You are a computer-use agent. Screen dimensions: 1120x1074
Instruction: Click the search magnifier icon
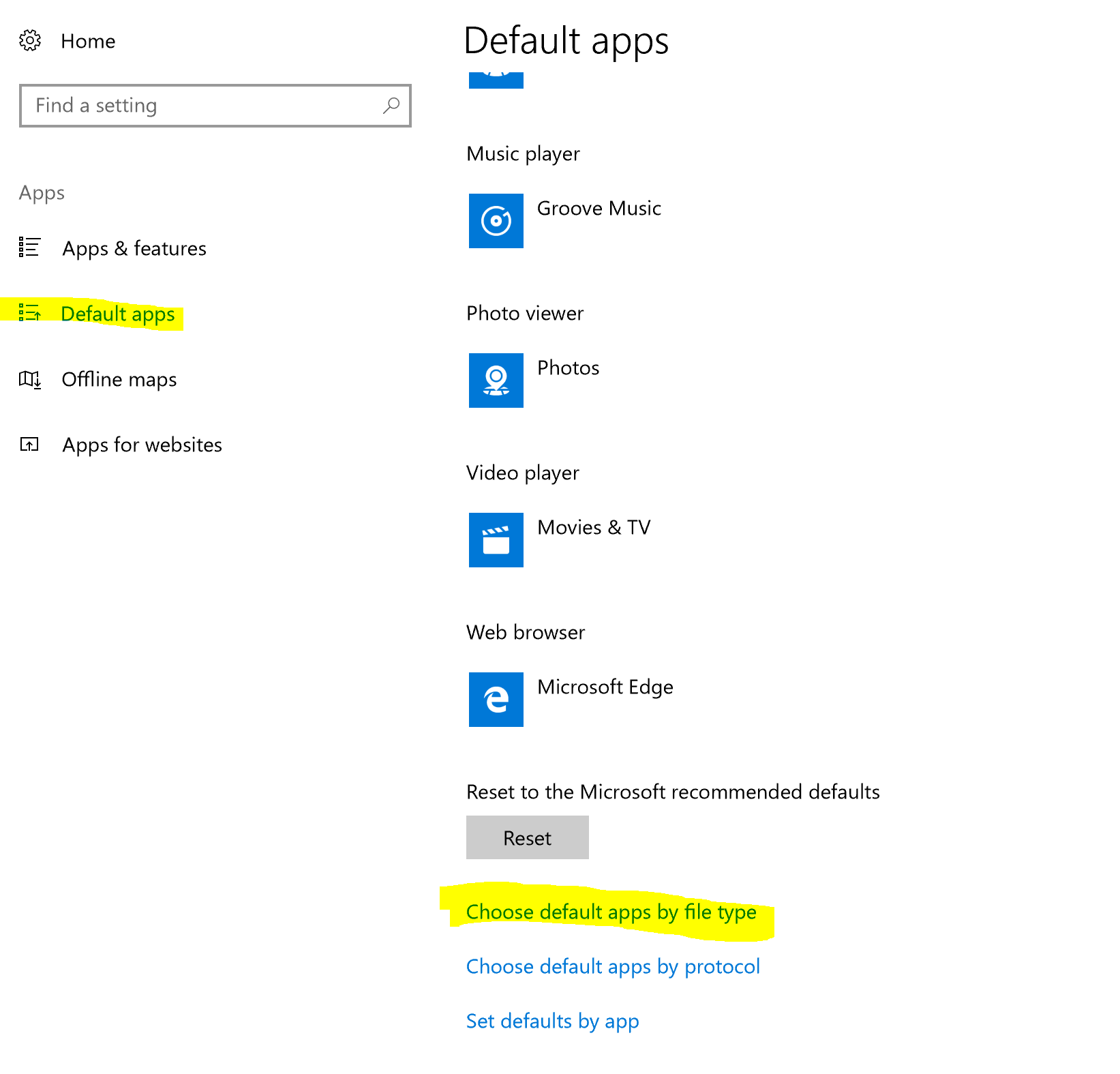click(x=391, y=106)
